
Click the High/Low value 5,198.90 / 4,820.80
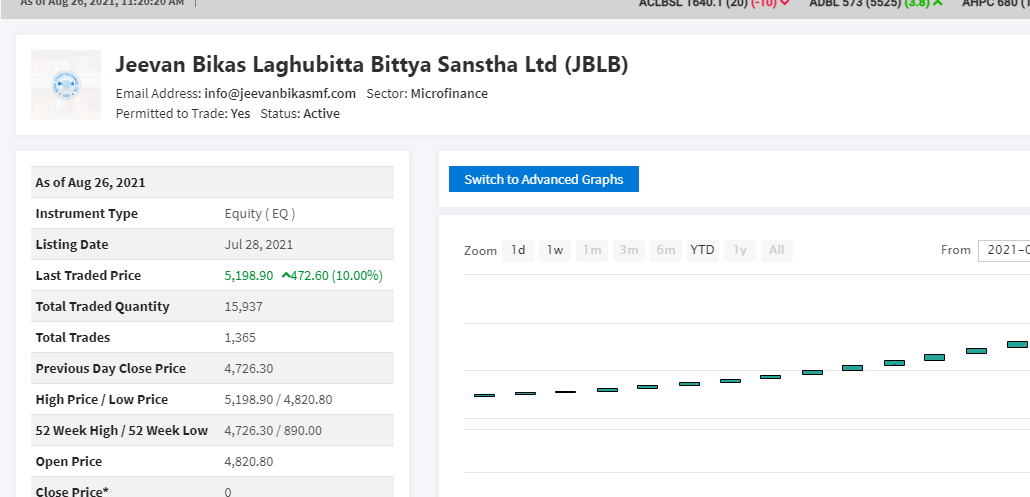point(281,399)
